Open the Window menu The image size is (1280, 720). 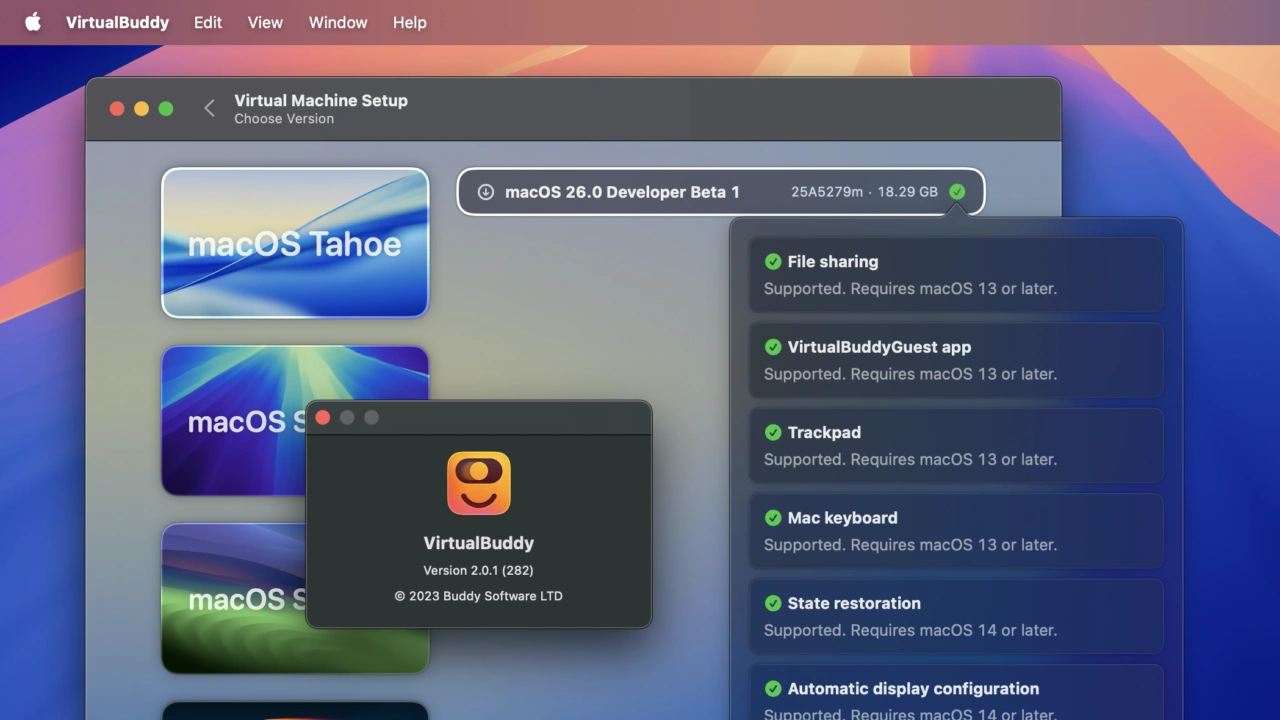point(338,22)
